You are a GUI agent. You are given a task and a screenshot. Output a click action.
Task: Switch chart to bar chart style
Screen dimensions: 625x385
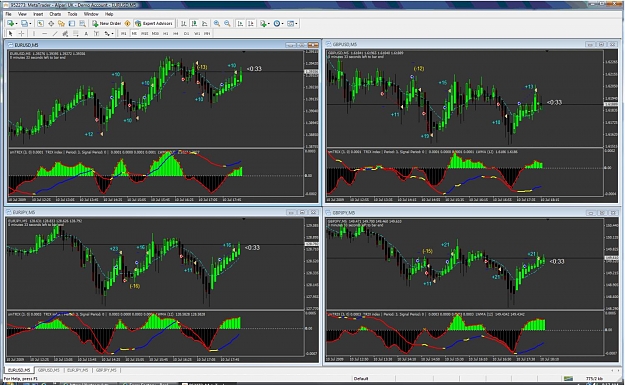(x=184, y=24)
